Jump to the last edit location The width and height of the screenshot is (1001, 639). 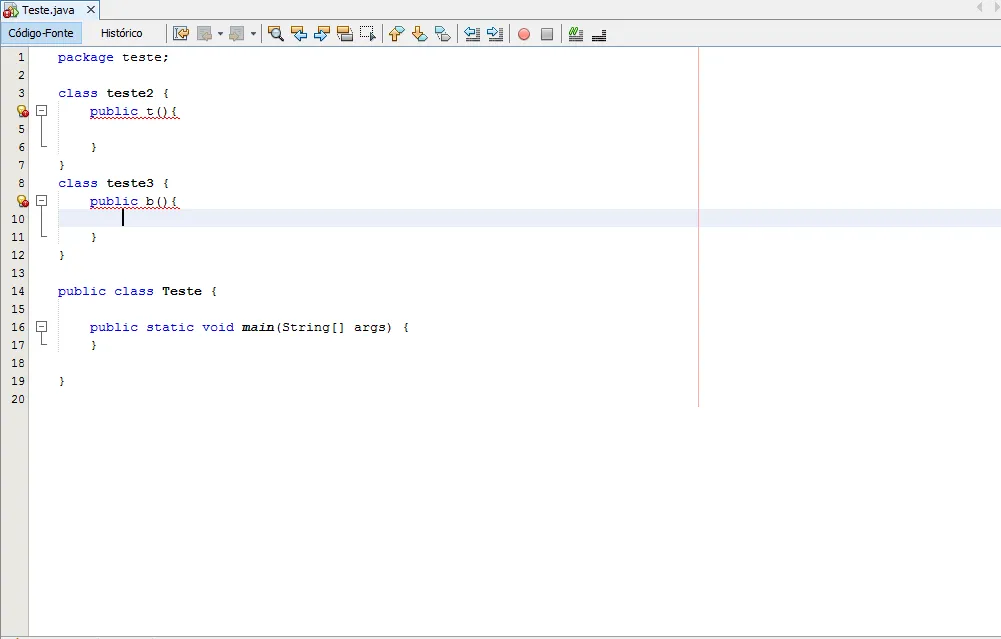click(181, 34)
